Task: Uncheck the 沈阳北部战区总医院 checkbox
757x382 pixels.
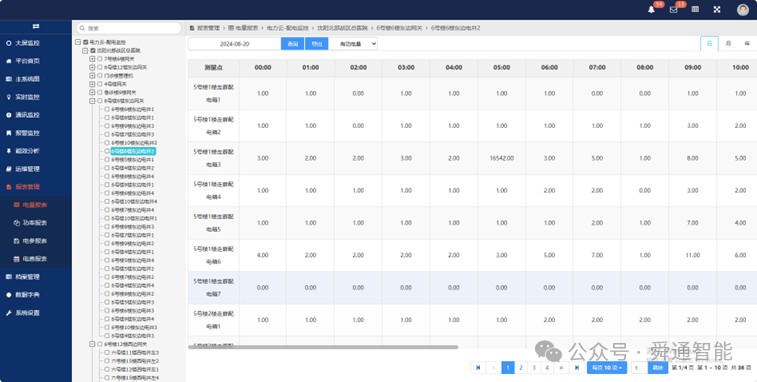Action: coord(93,50)
